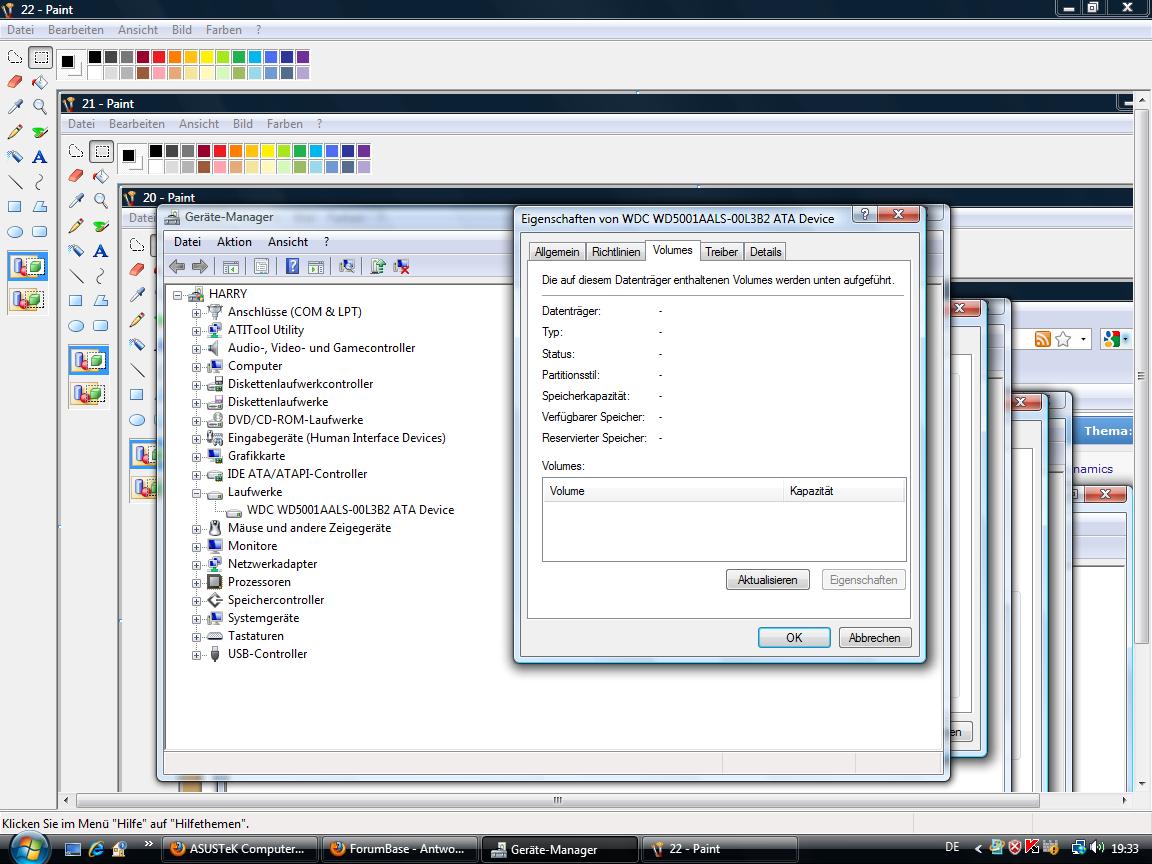This screenshot has width=1152, height=864.
Task: Expand the Grafikkarte node
Action: pos(196,457)
